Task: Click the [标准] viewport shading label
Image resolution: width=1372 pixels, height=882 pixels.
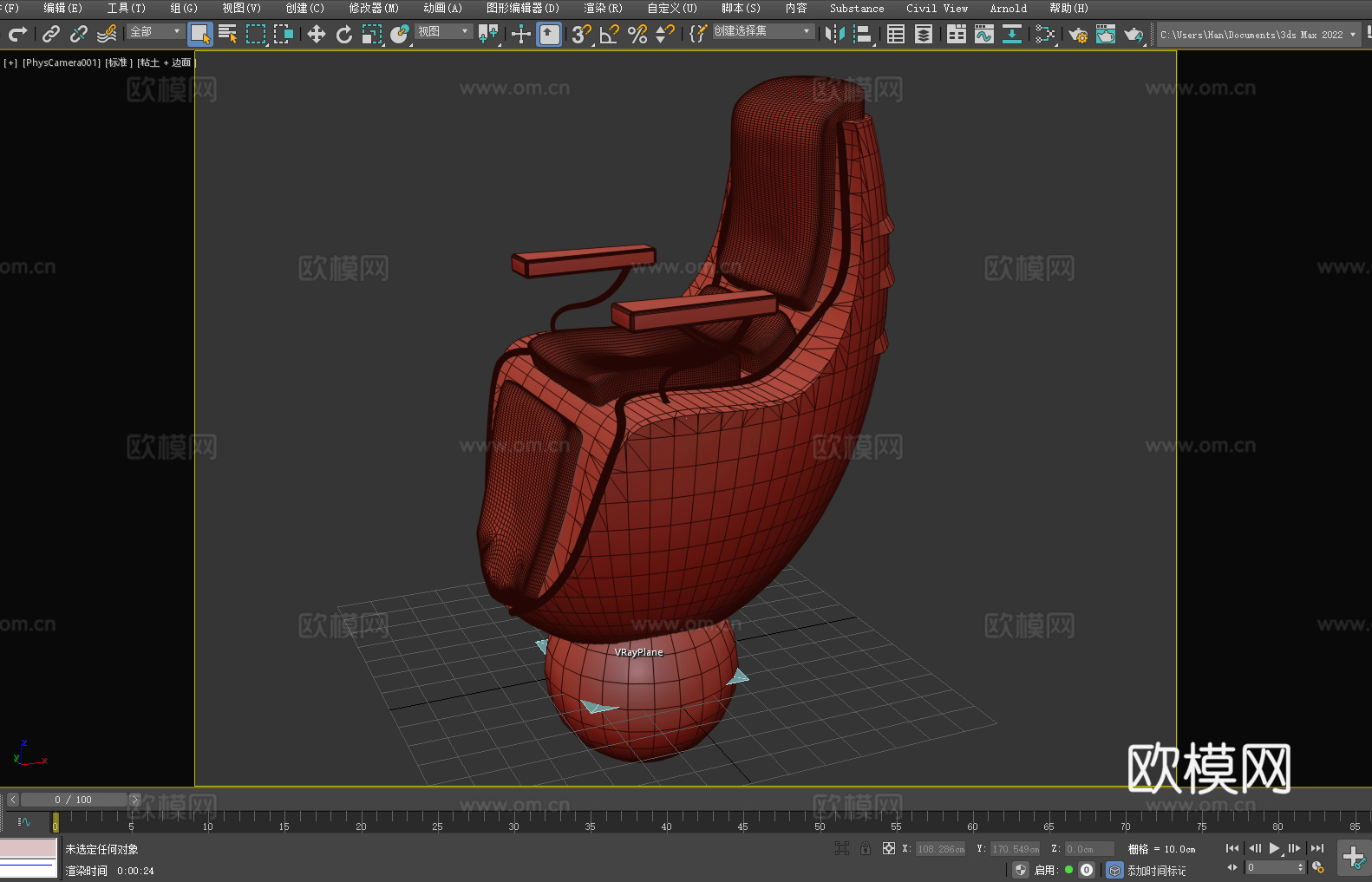Action: [x=119, y=62]
